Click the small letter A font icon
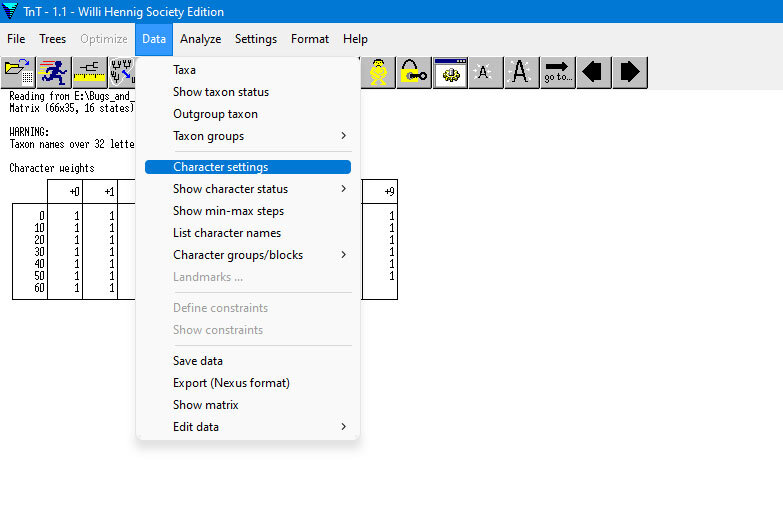Image resolution: width=783 pixels, height=531 pixels. coord(486,72)
